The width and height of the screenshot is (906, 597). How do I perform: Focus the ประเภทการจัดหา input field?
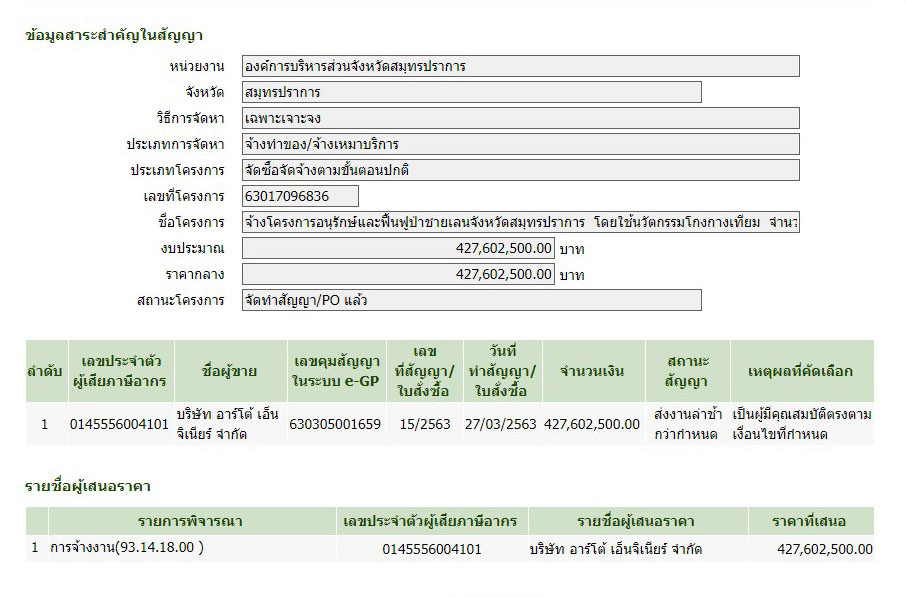coord(520,145)
